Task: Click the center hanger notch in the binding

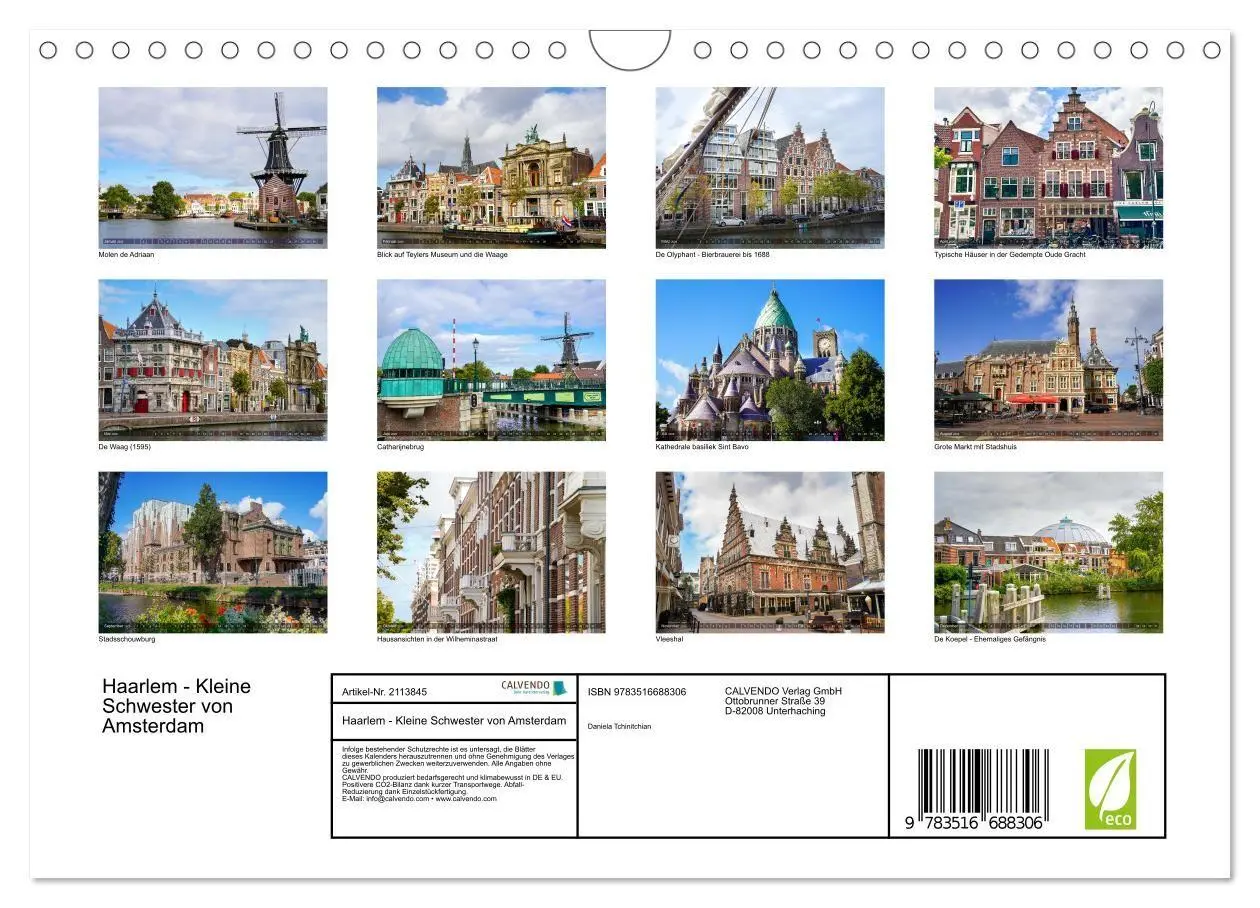Action: (x=630, y=50)
